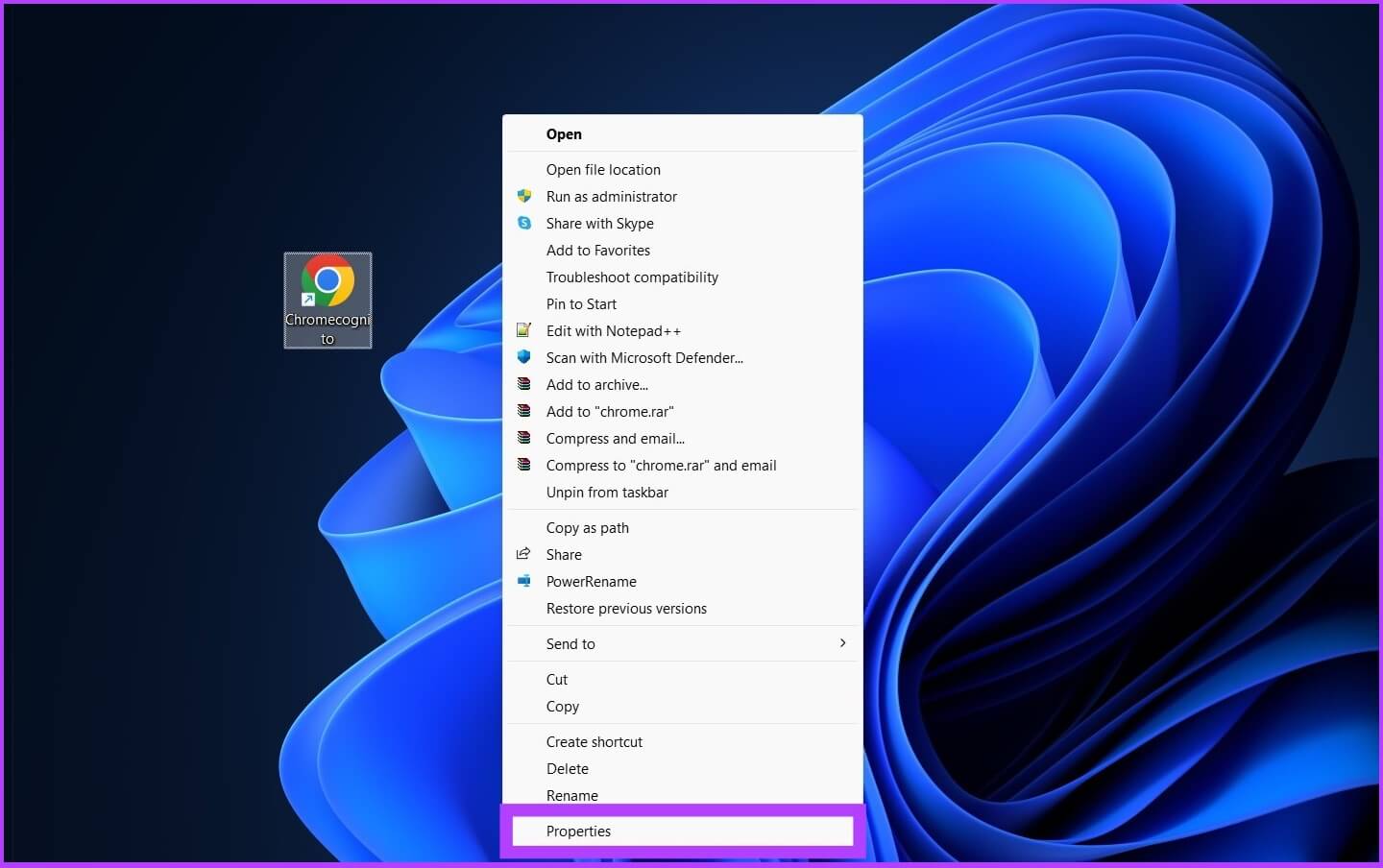Click the Notepad++ icon in the context menu
Screen dimensions: 1383x868
[x=524, y=330]
